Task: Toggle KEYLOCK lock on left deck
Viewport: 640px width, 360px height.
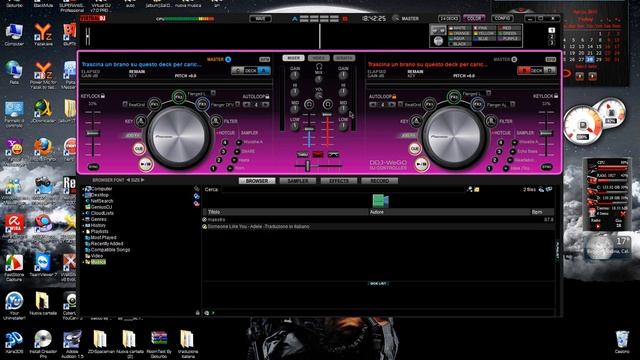Action: [103, 96]
